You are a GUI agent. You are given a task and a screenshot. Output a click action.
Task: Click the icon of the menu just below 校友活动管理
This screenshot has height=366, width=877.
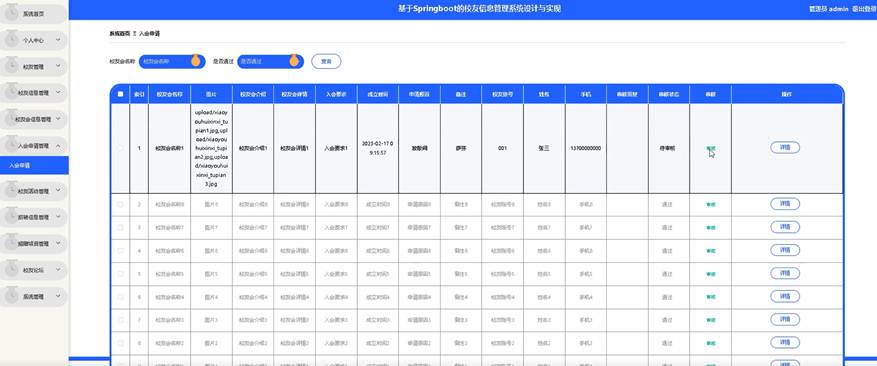[11, 217]
